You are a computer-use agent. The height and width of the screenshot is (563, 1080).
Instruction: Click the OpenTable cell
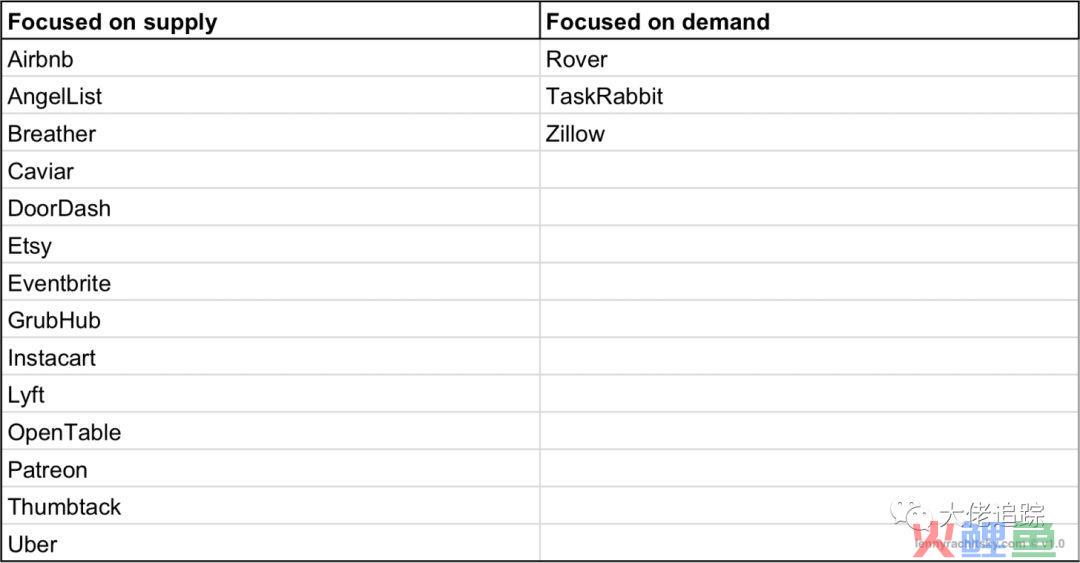270,431
